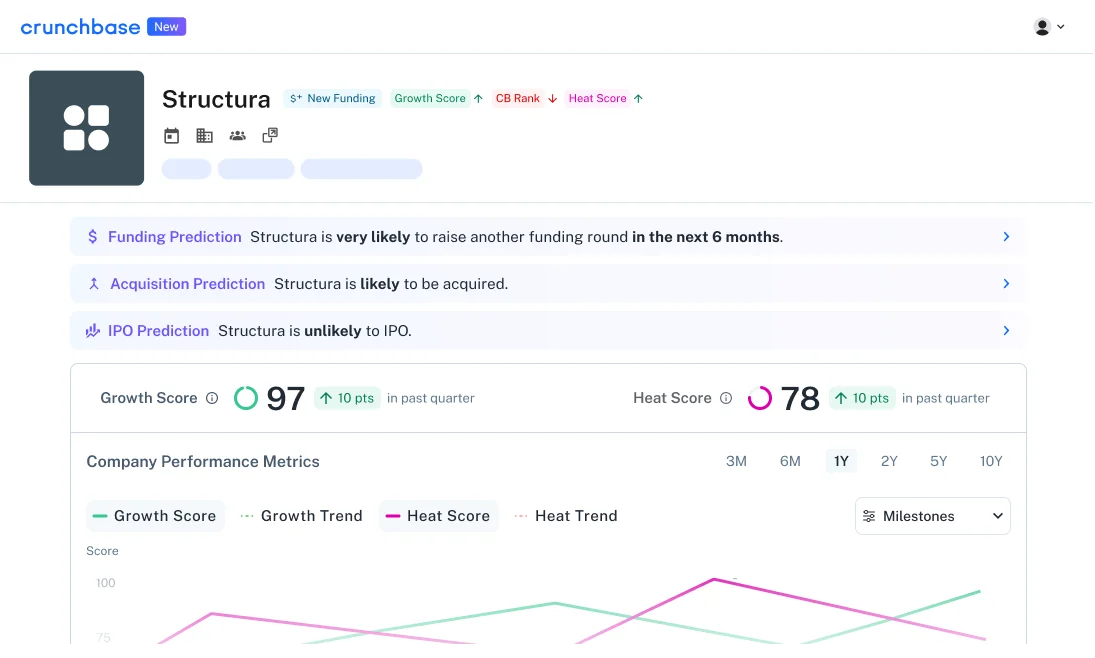Click the CB Rank badge
Image resolution: width=1095 pixels, height=658 pixels.
coord(517,98)
